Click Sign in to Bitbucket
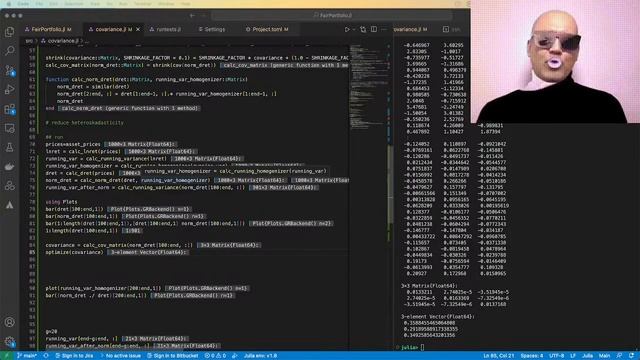This screenshot has height=360, width=640. (172, 356)
